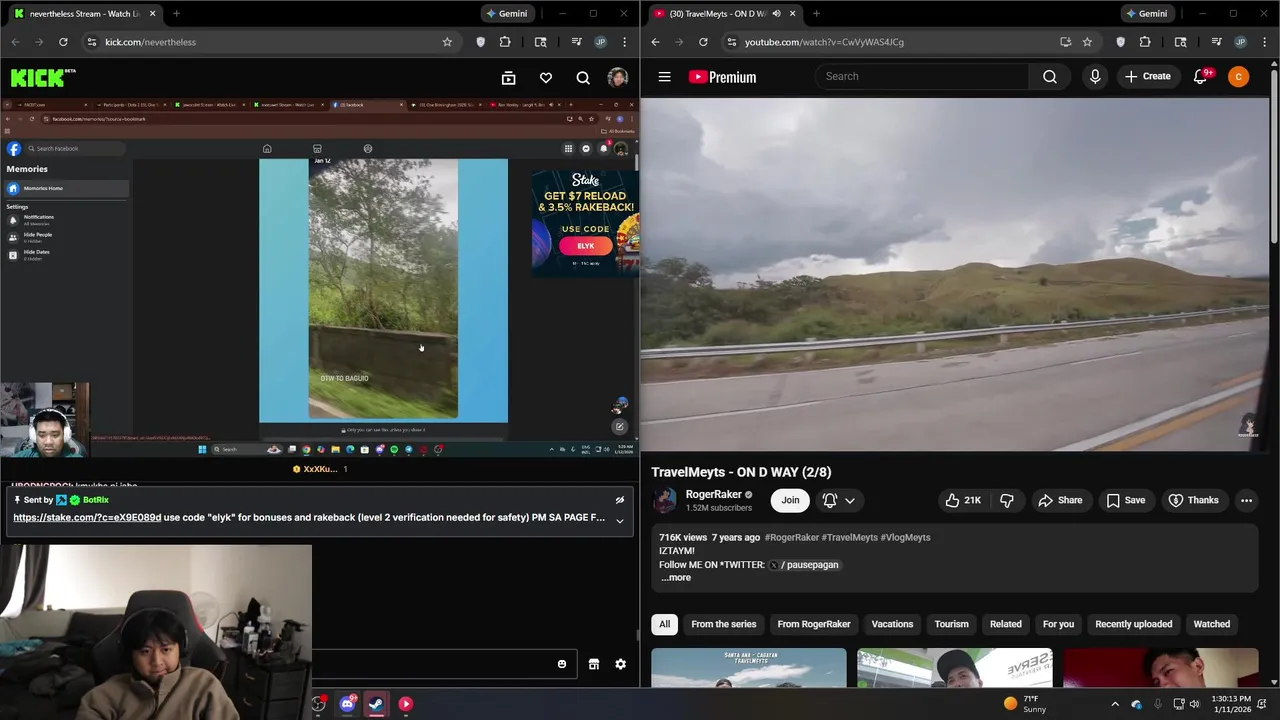Reload the YouTube page
The image size is (1280, 720).
[703, 42]
